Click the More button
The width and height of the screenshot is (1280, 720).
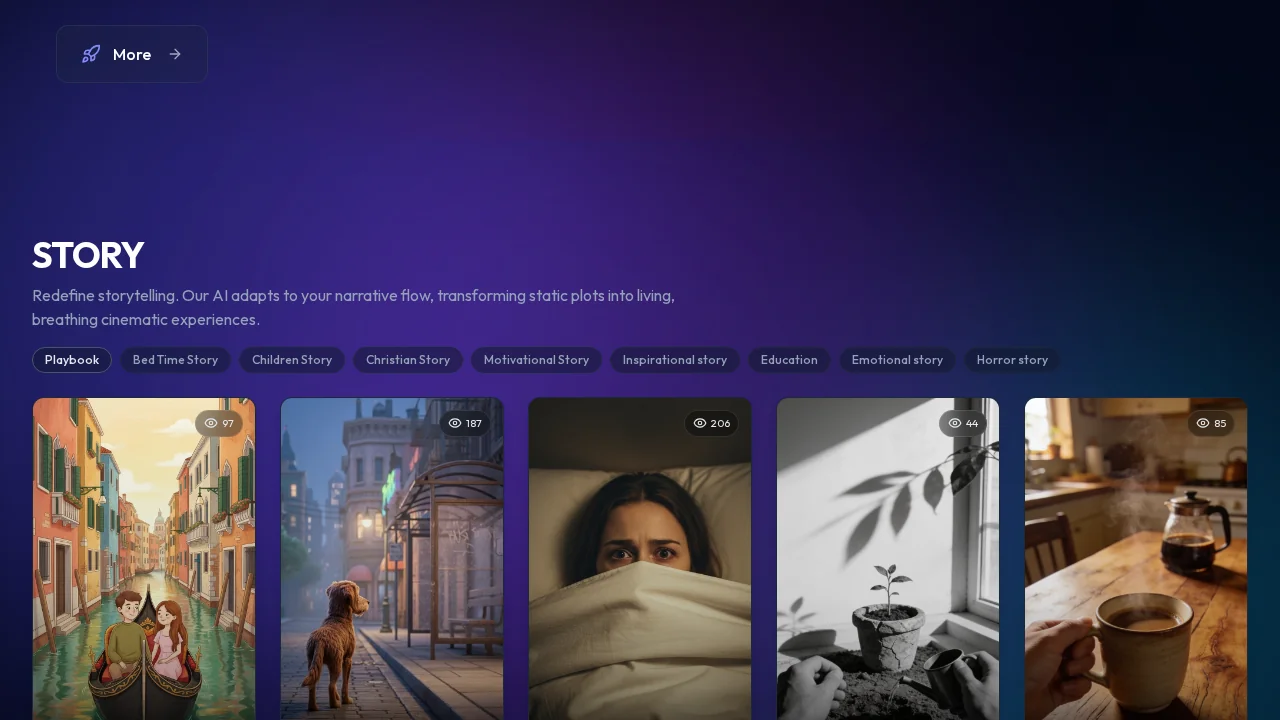[x=132, y=54]
